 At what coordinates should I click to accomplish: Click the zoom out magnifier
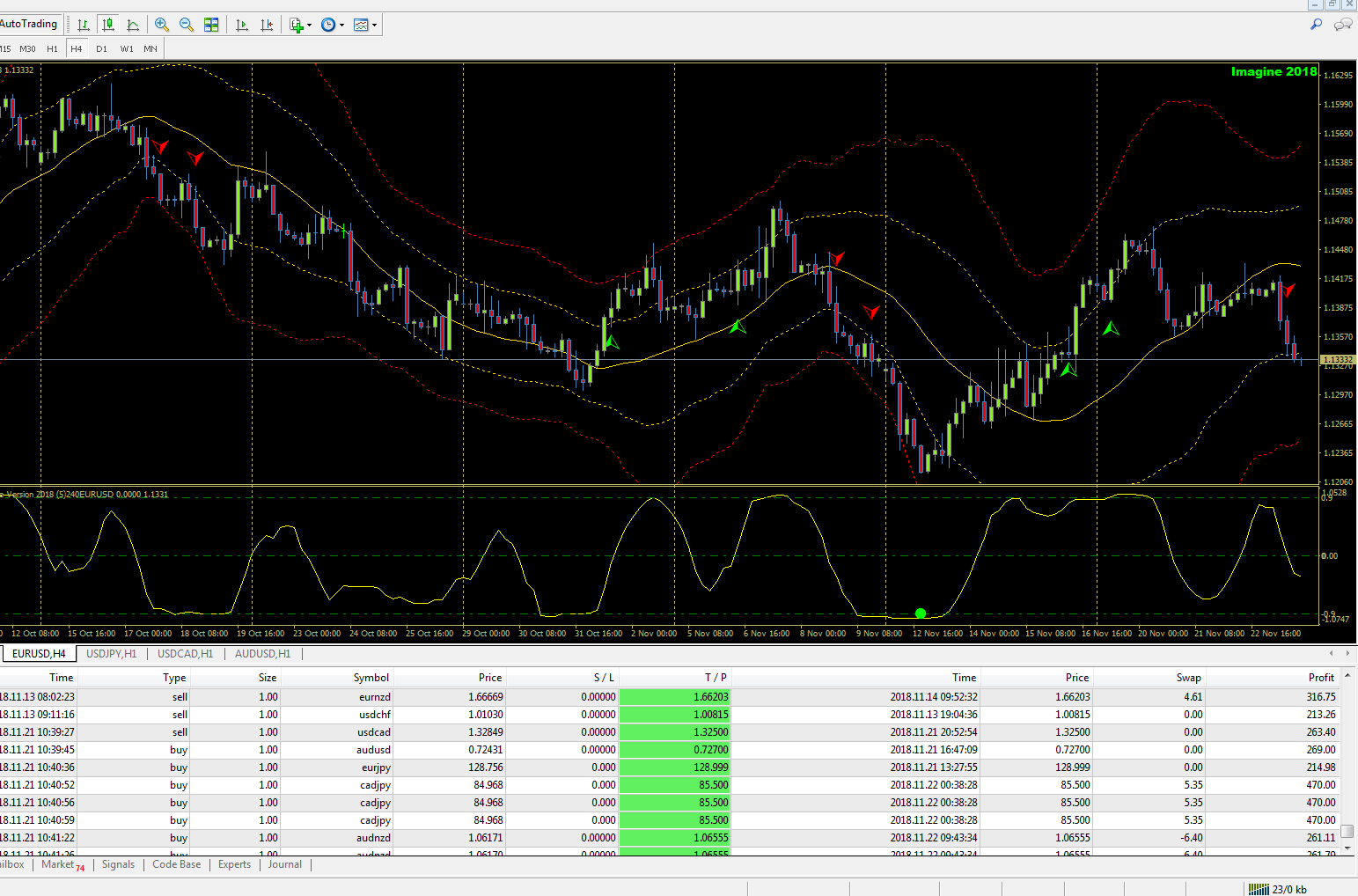(x=187, y=25)
